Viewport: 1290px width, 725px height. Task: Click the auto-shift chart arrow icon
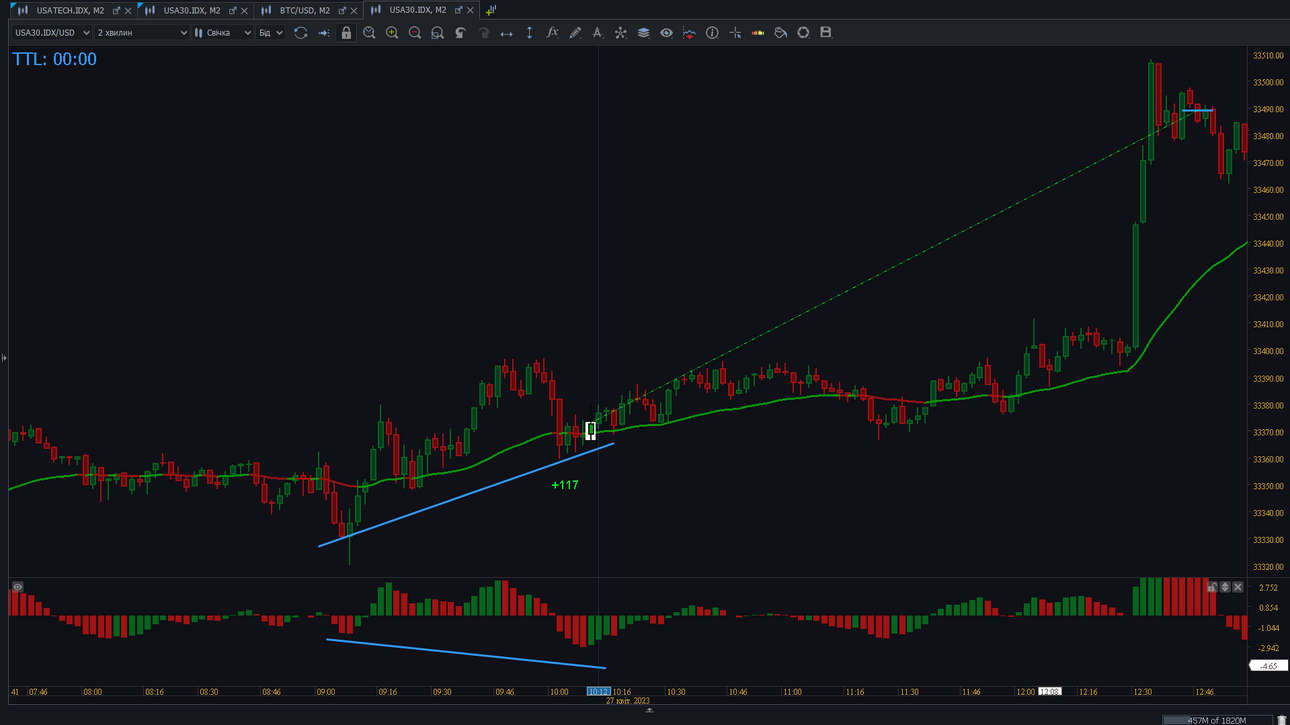point(323,33)
